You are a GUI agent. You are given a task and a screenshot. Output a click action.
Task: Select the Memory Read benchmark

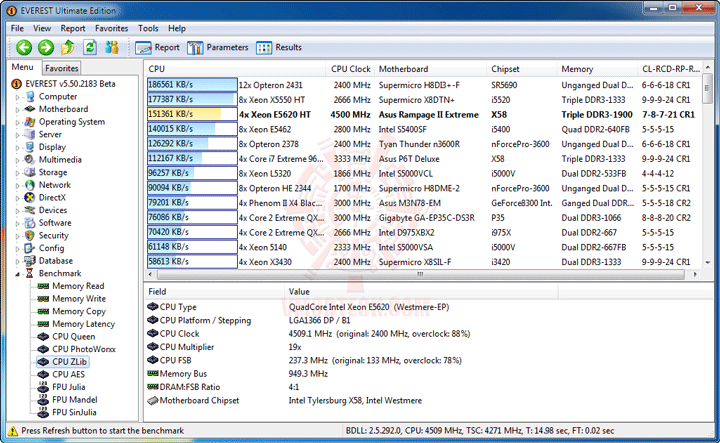point(78,286)
